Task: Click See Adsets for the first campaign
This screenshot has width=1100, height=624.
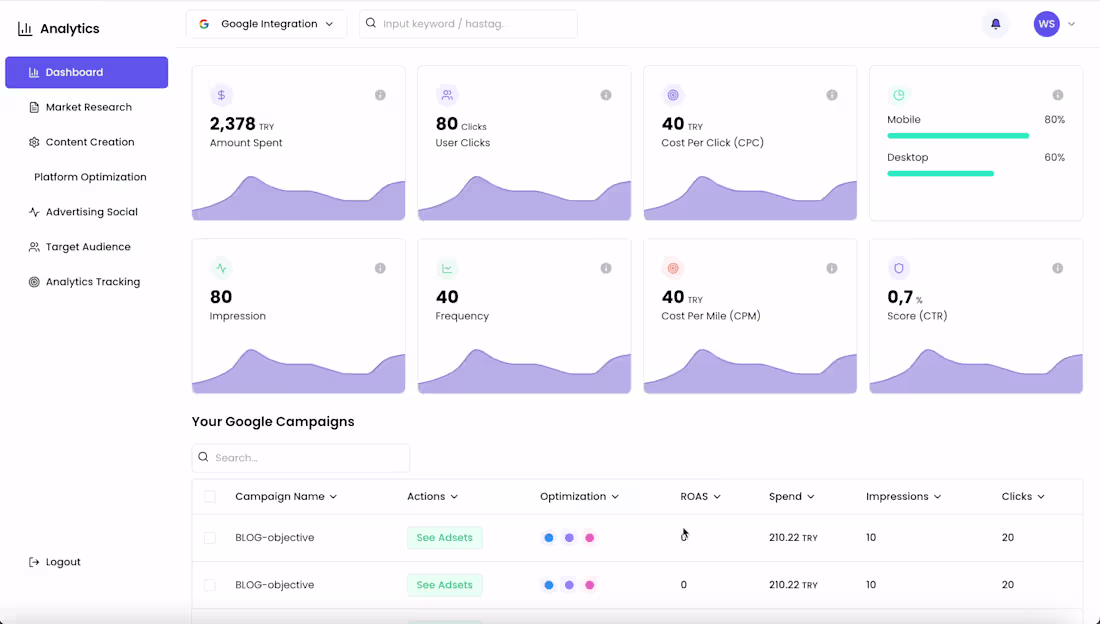Action: click(x=444, y=537)
